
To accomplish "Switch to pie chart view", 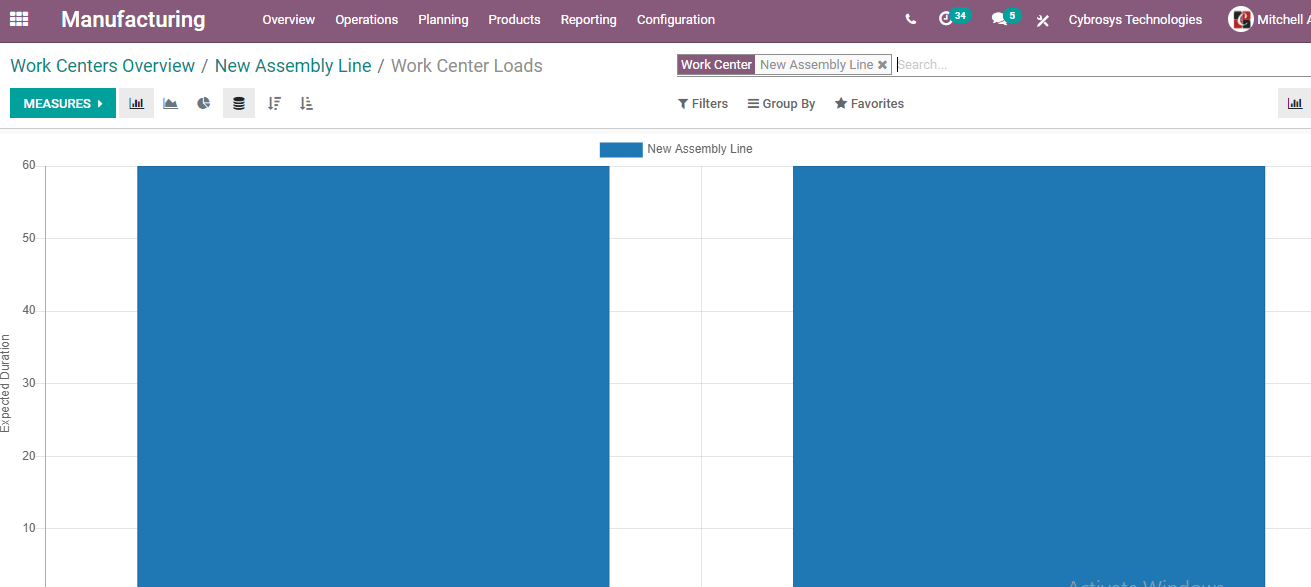I will coord(204,103).
